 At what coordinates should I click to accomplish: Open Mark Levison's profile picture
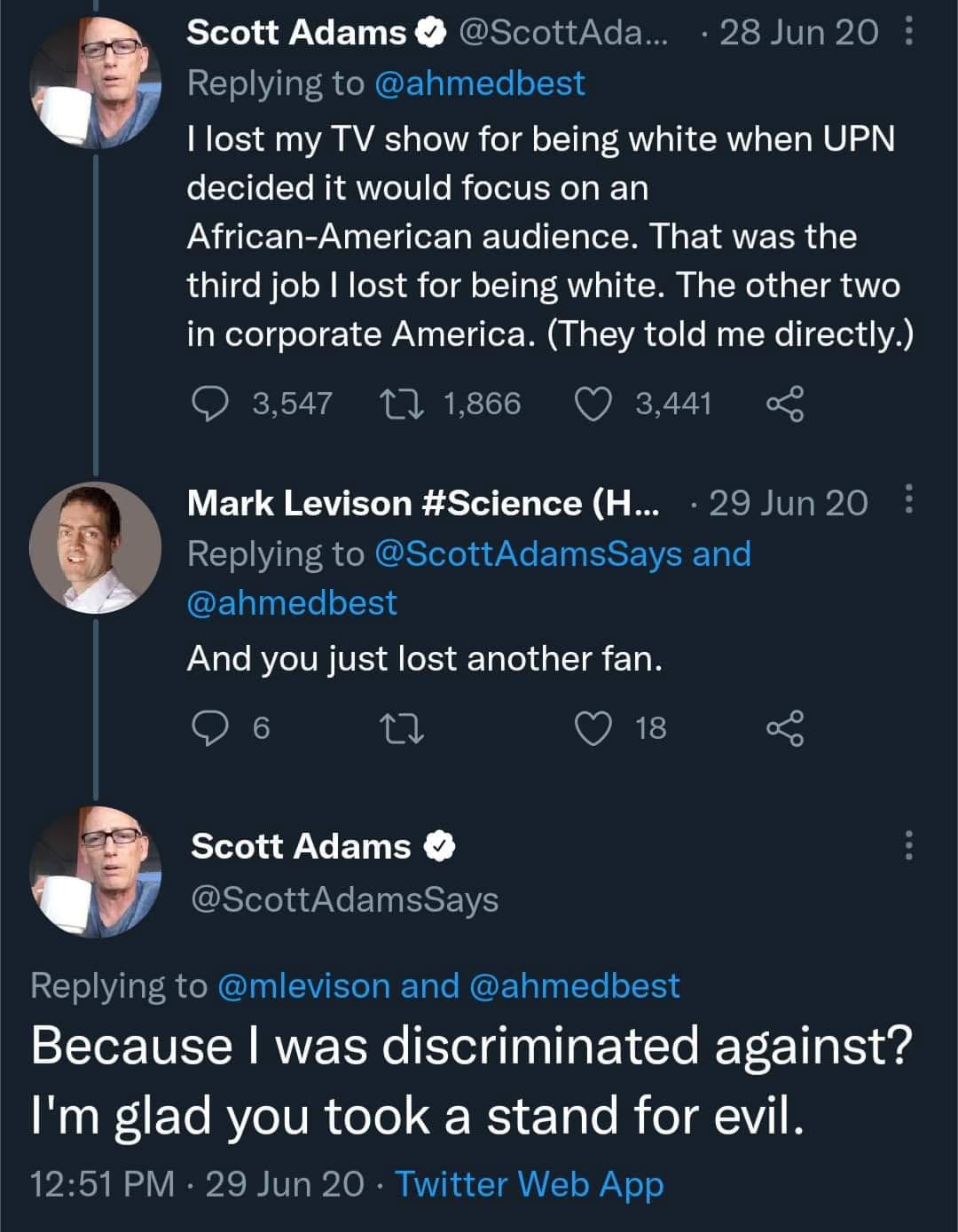click(x=96, y=548)
